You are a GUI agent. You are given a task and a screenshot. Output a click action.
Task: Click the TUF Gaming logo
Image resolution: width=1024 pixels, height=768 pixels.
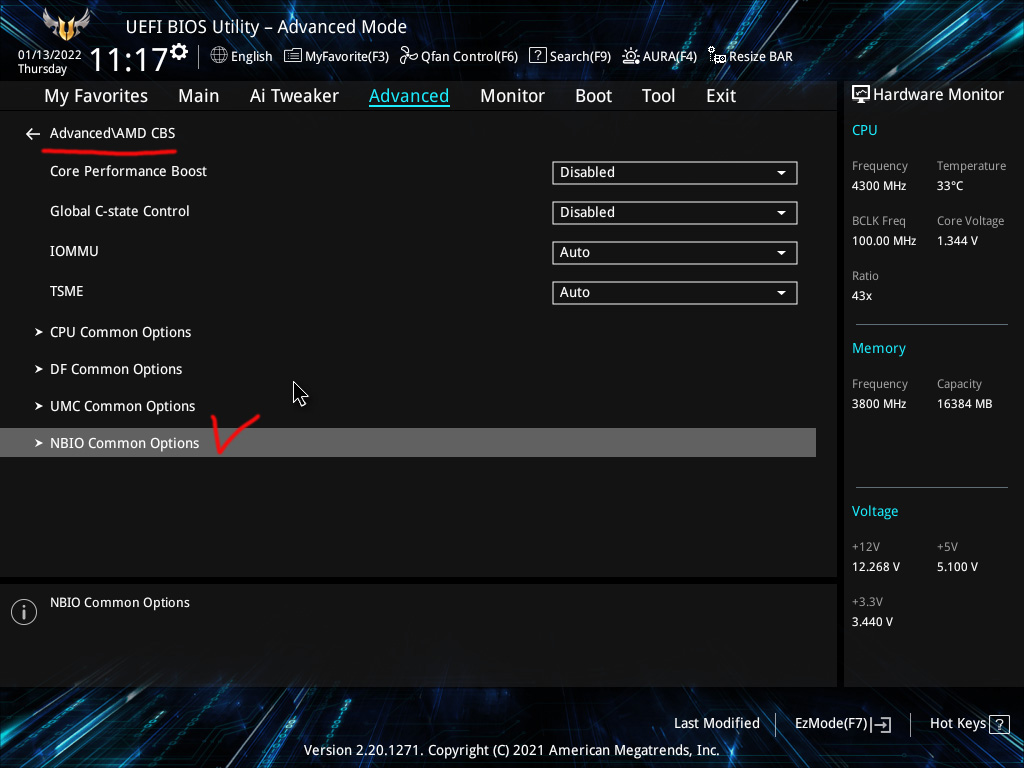point(65,24)
